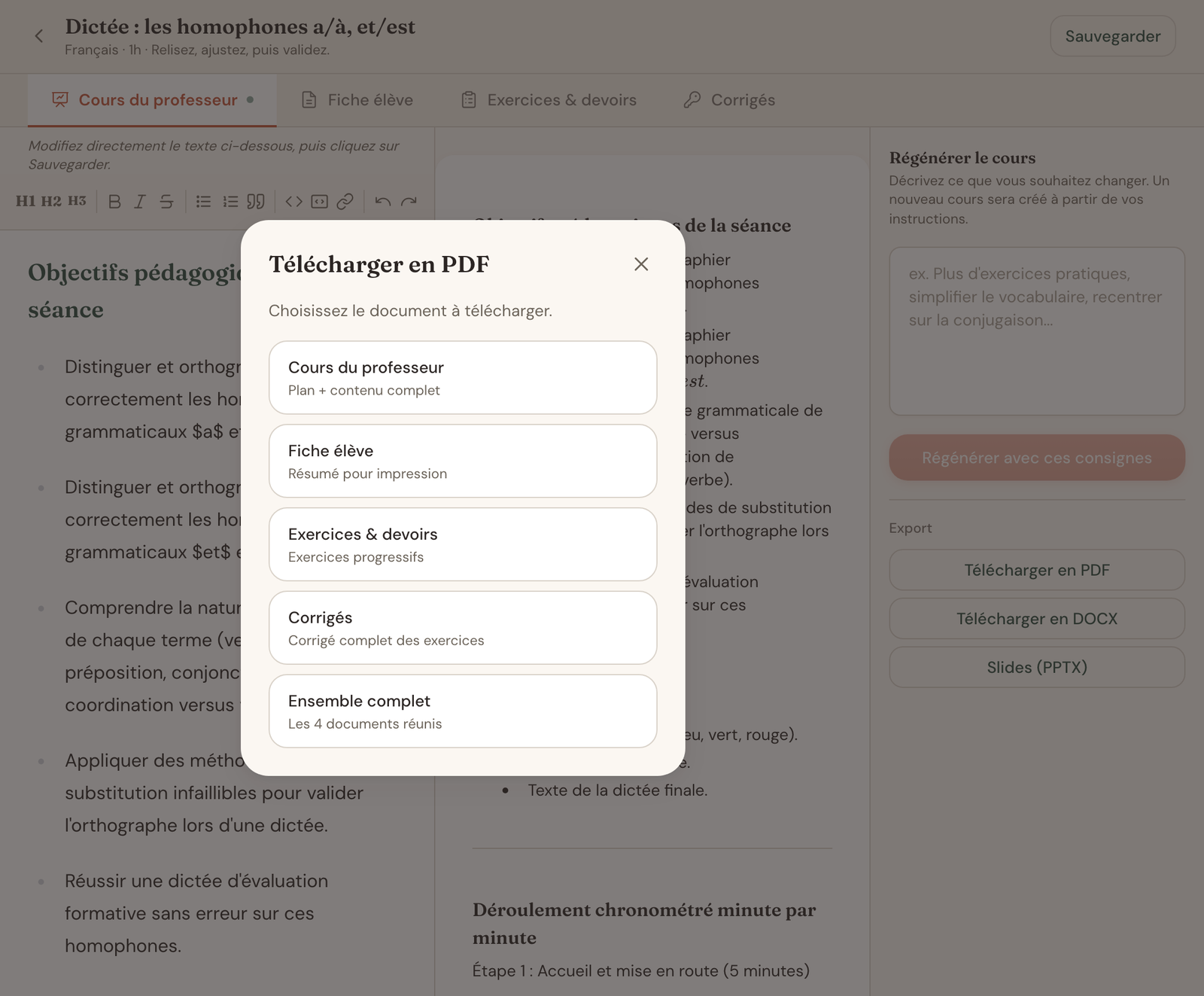Apply italic formatting in the editor toolbar
Image resolution: width=1204 pixels, height=996 pixels.
click(x=140, y=202)
